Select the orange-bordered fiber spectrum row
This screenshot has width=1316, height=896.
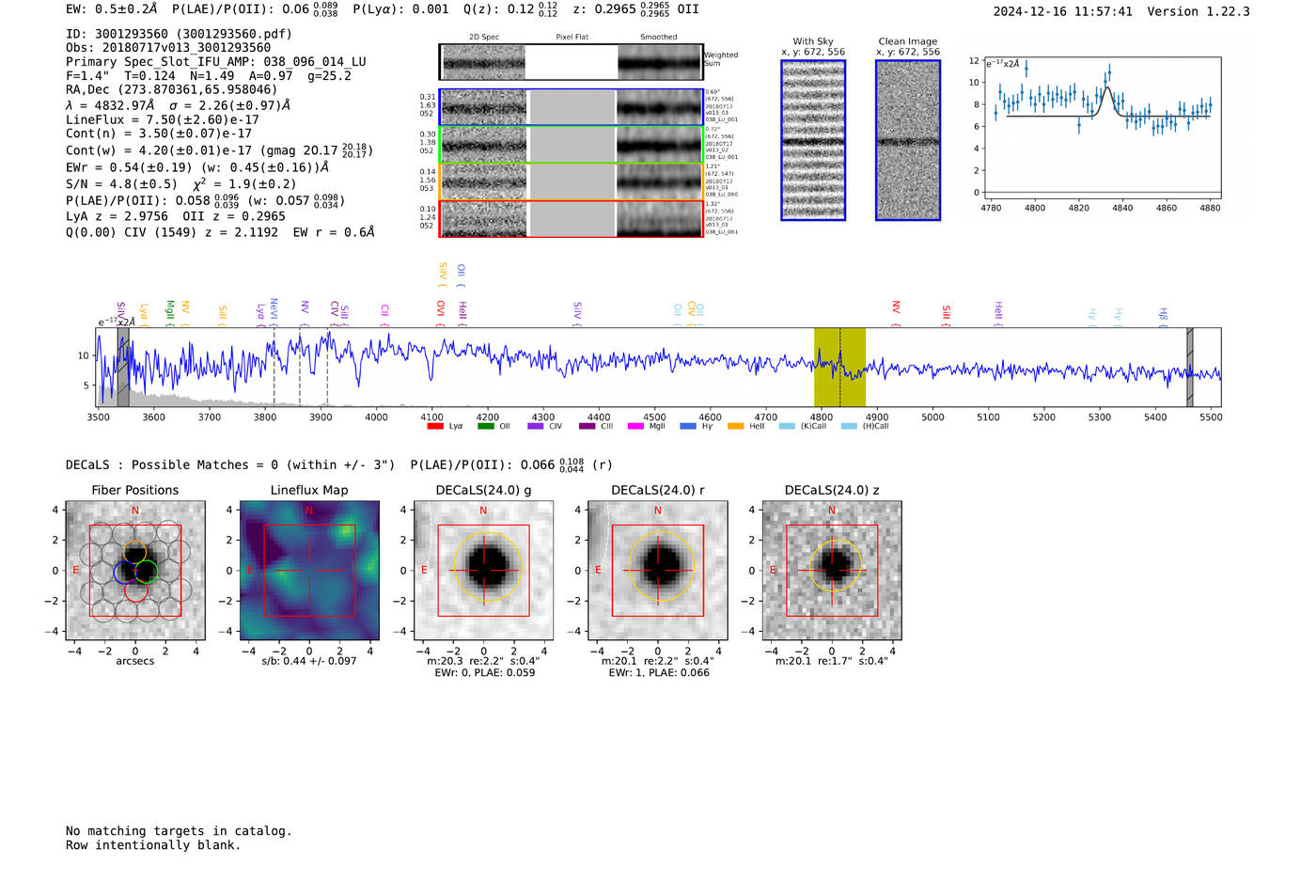click(x=572, y=181)
